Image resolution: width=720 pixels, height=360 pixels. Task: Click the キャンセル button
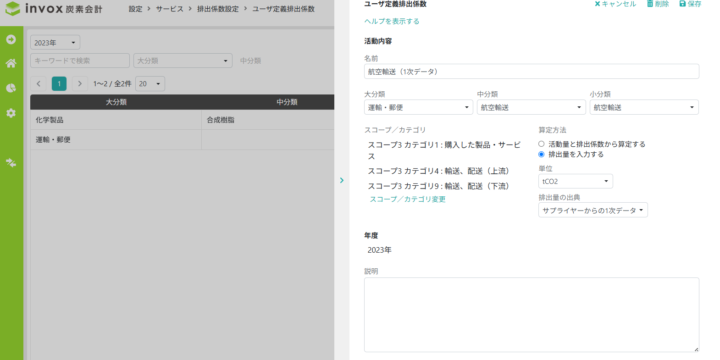pyautogui.click(x=615, y=4)
